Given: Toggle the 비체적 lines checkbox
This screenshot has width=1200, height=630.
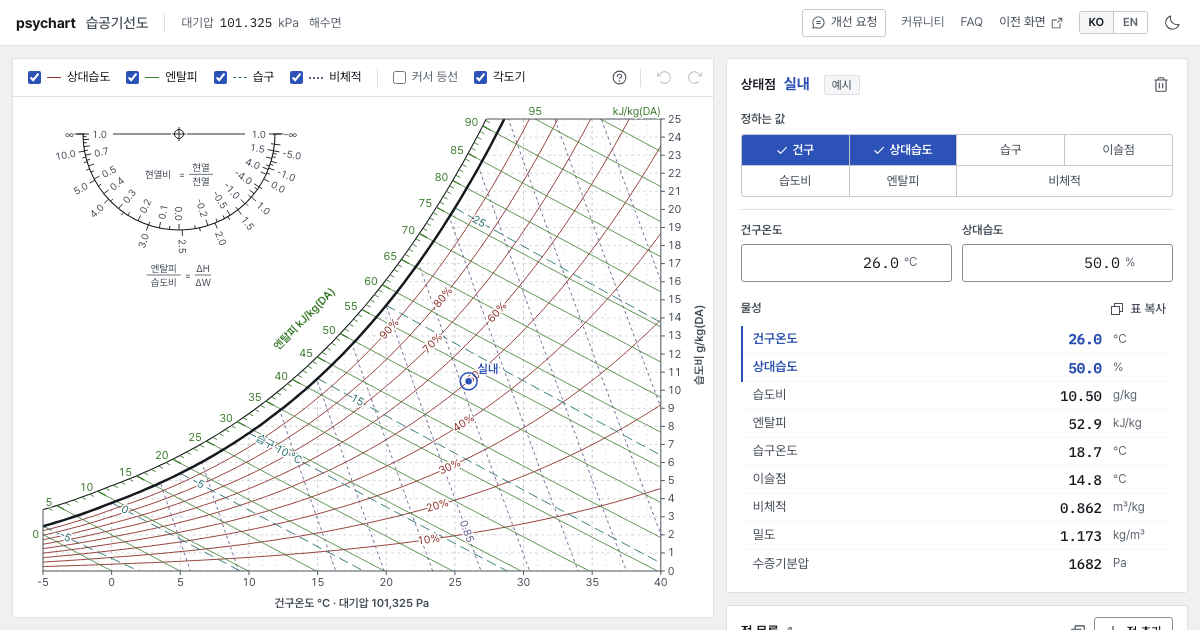Looking at the screenshot, I should pyautogui.click(x=297, y=77).
